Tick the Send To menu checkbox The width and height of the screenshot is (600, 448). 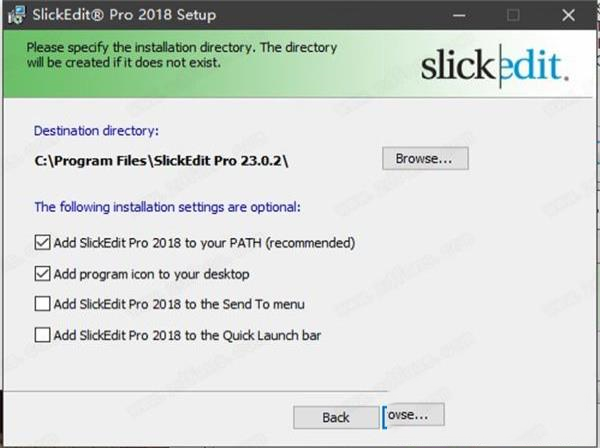[42, 304]
